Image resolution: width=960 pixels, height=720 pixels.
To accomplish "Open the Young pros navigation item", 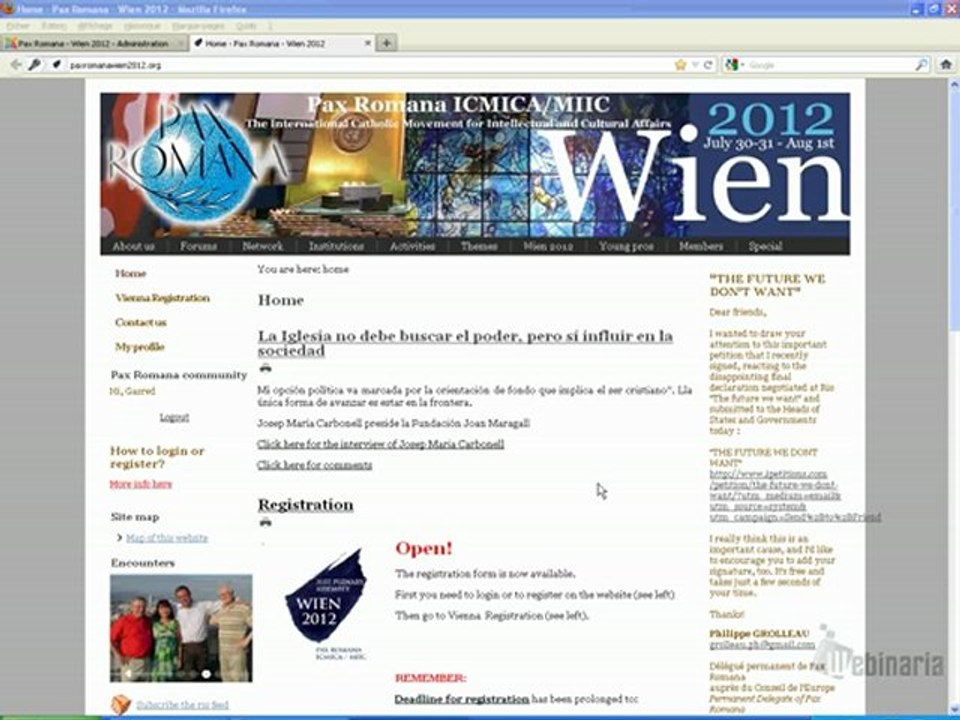I will coord(626,246).
